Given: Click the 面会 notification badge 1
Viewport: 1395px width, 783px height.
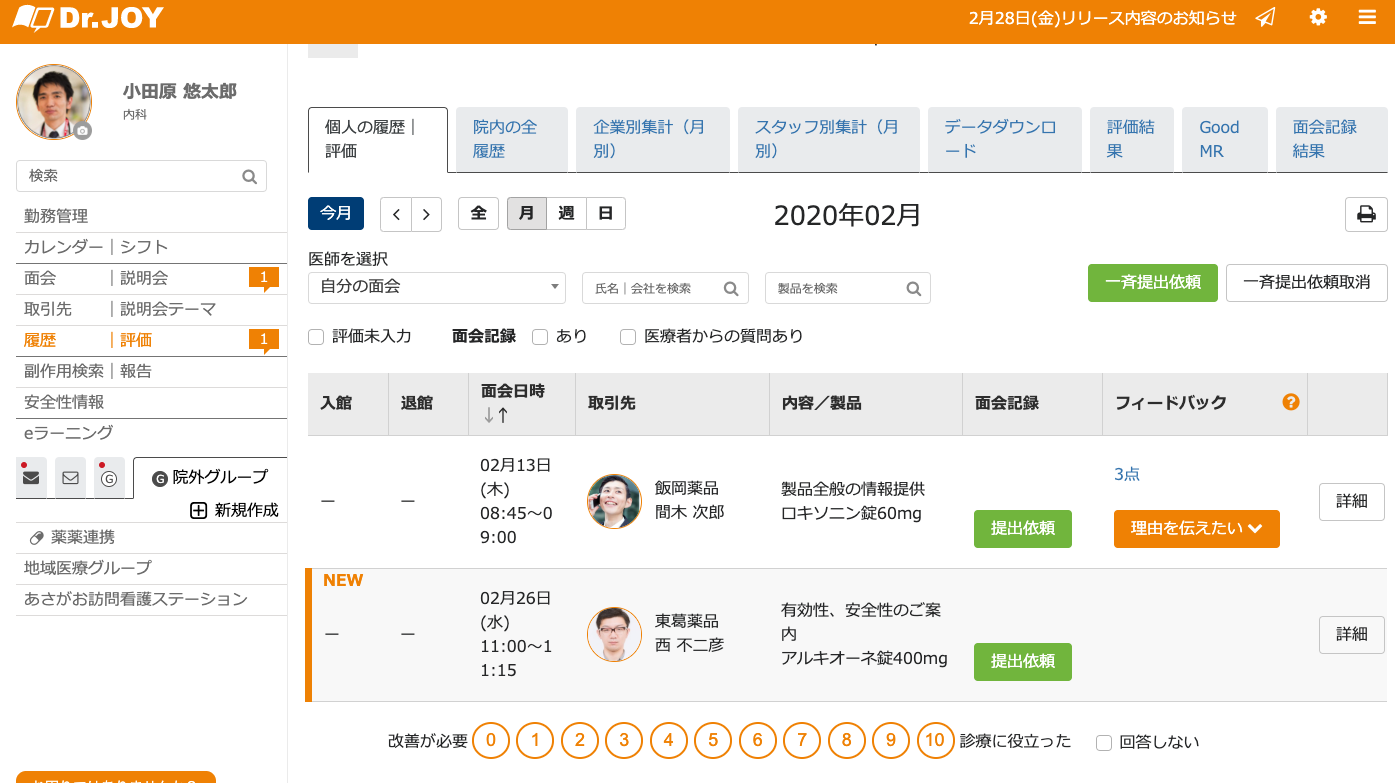Looking at the screenshot, I should (x=264, y=278).
